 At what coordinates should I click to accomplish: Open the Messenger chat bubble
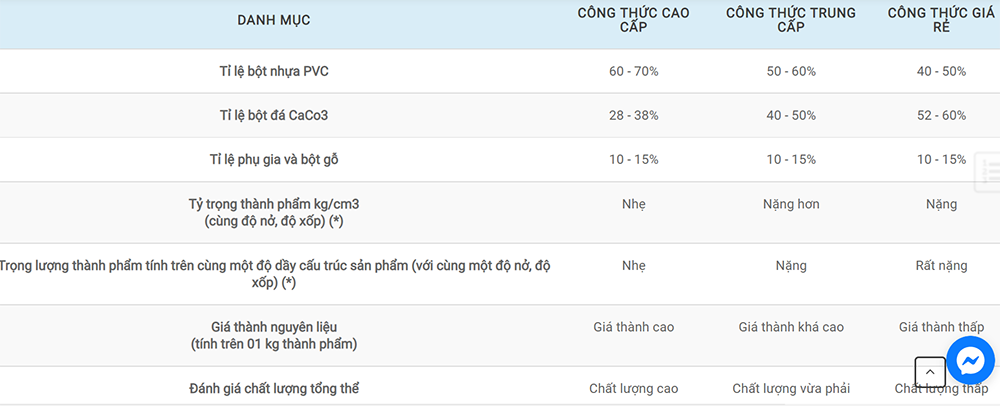tap(970, 360)
